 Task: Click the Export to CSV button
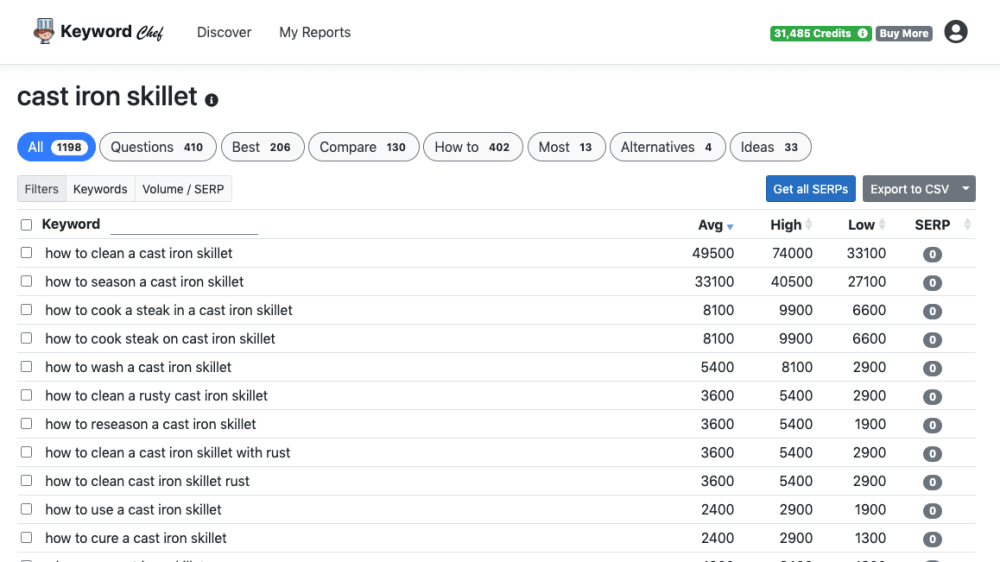(x=909, y=189)
